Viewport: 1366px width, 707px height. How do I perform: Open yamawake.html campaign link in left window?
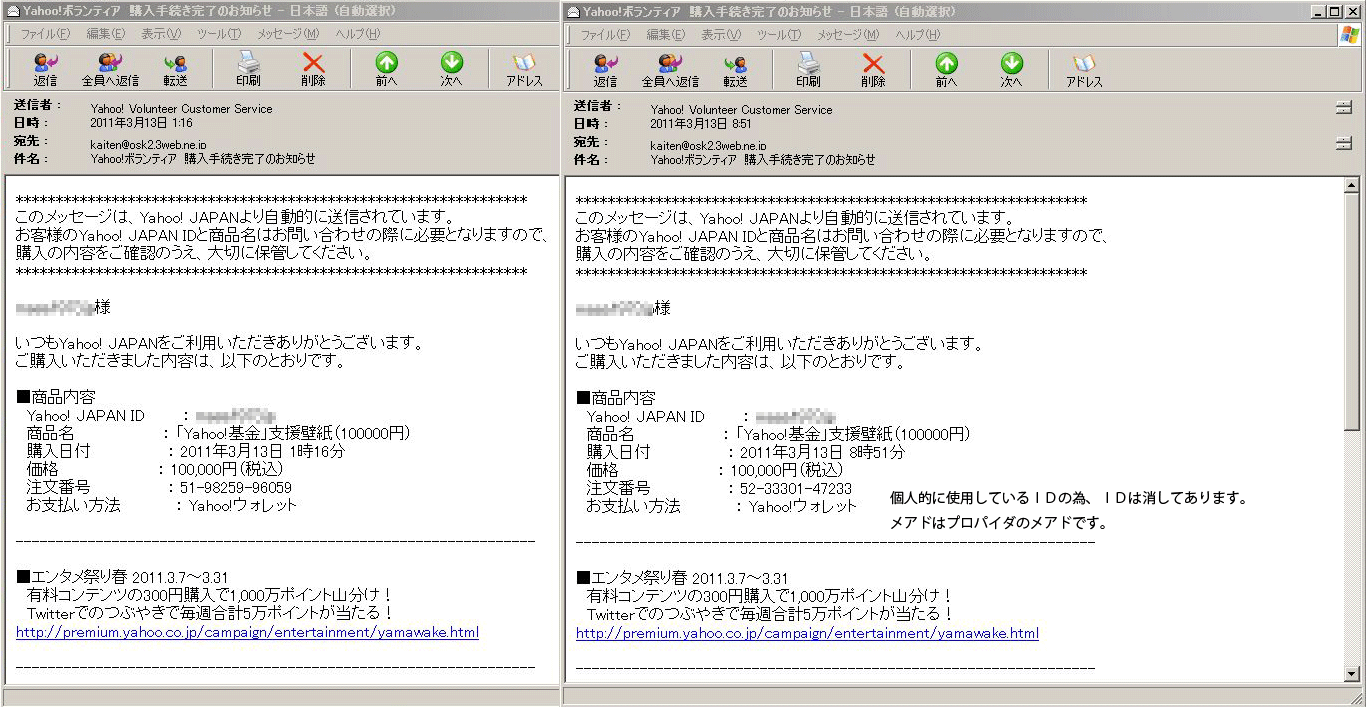coord(247,632)
